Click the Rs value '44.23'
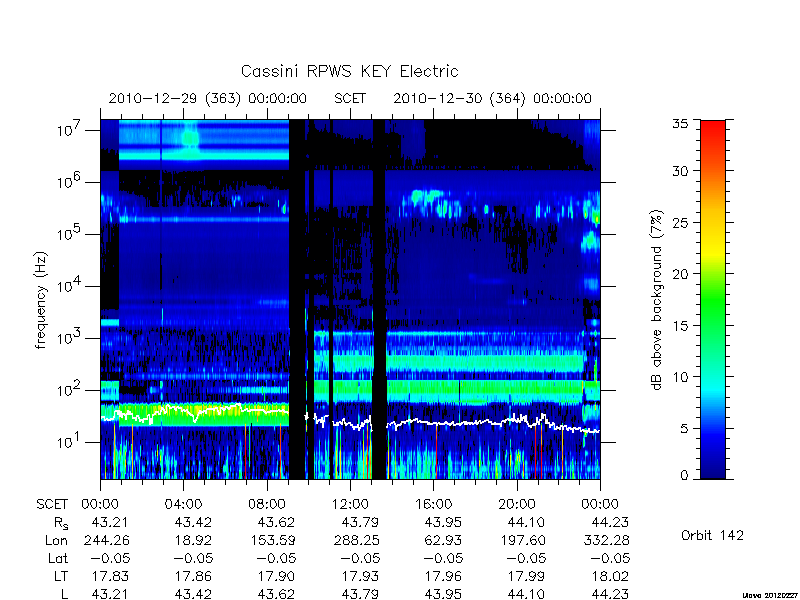The image size is (800, 600). [x=609, y=522]
